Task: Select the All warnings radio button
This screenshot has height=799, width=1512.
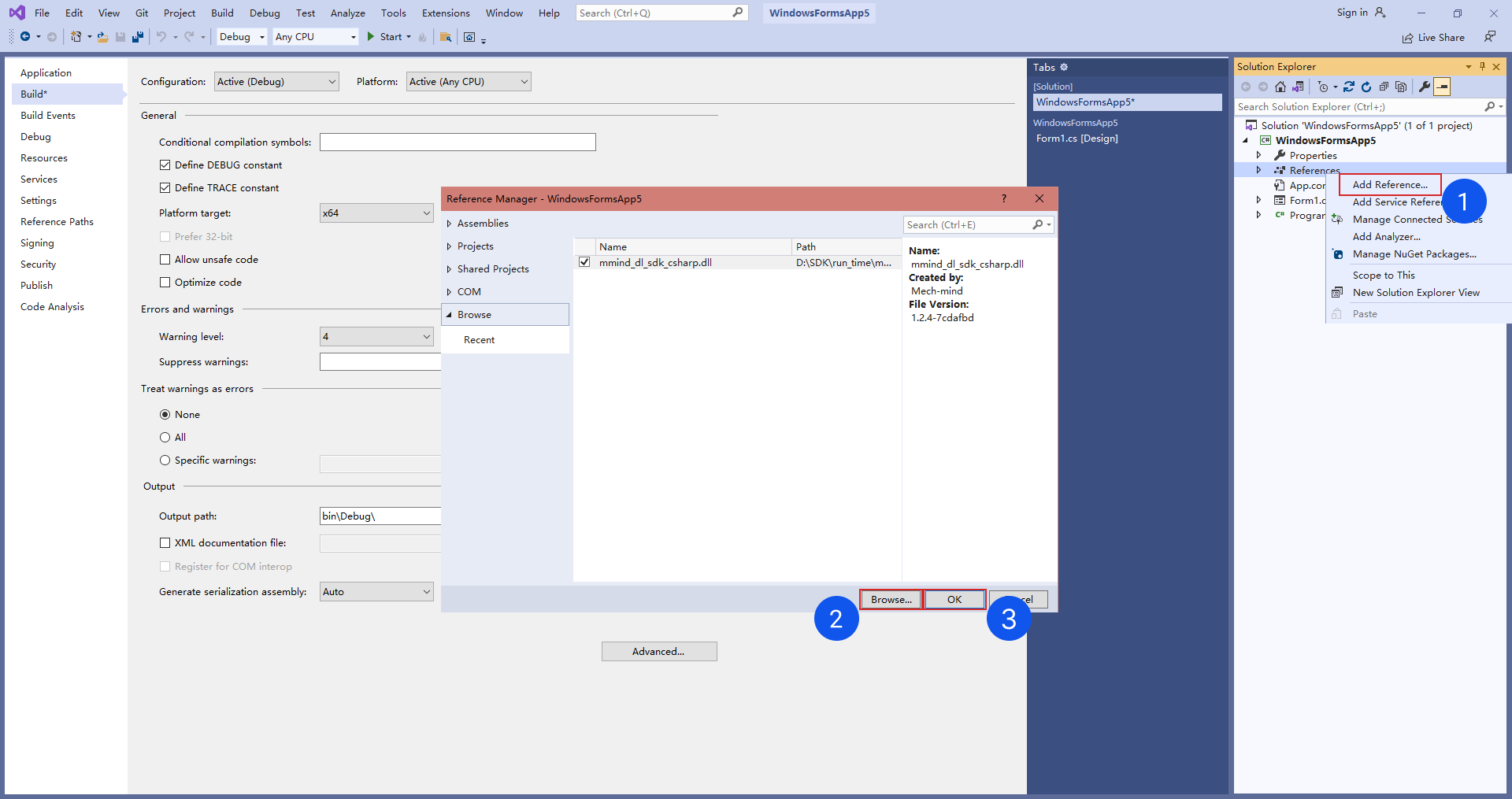Action: (165, 438)
